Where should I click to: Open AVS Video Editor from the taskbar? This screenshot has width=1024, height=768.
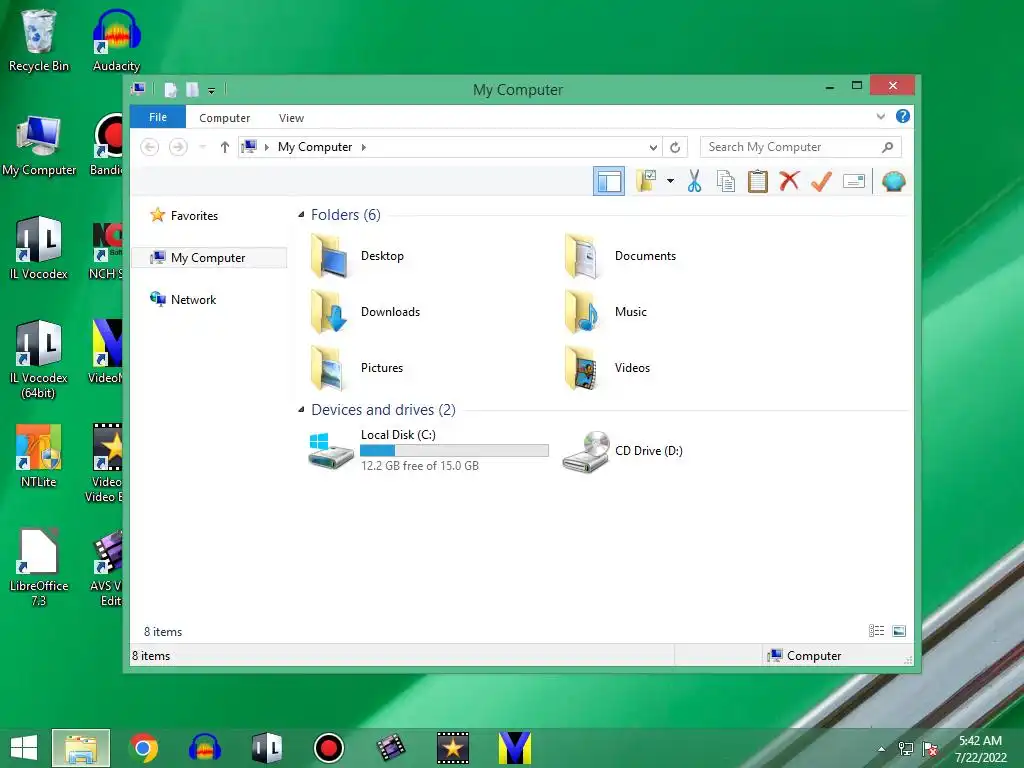[391, 748]
